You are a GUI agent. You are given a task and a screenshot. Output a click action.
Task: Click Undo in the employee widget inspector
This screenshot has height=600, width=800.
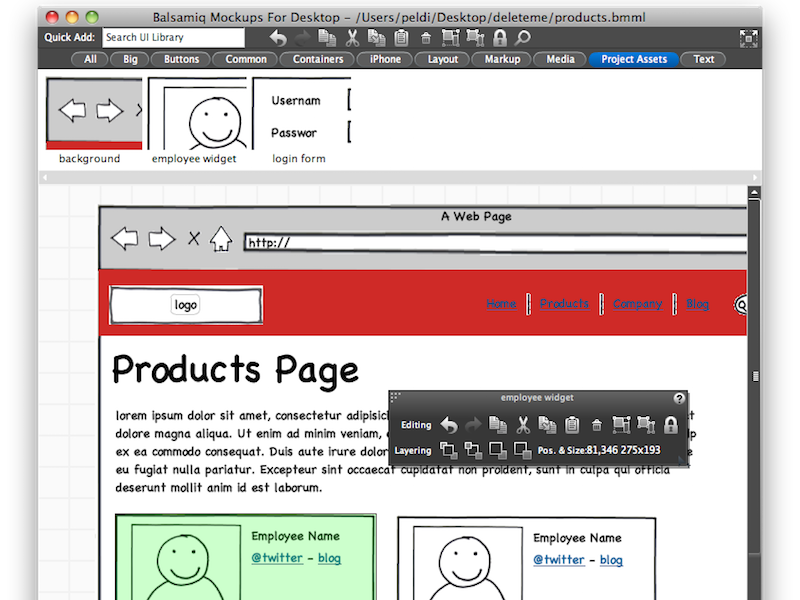(x=448, y=425)
